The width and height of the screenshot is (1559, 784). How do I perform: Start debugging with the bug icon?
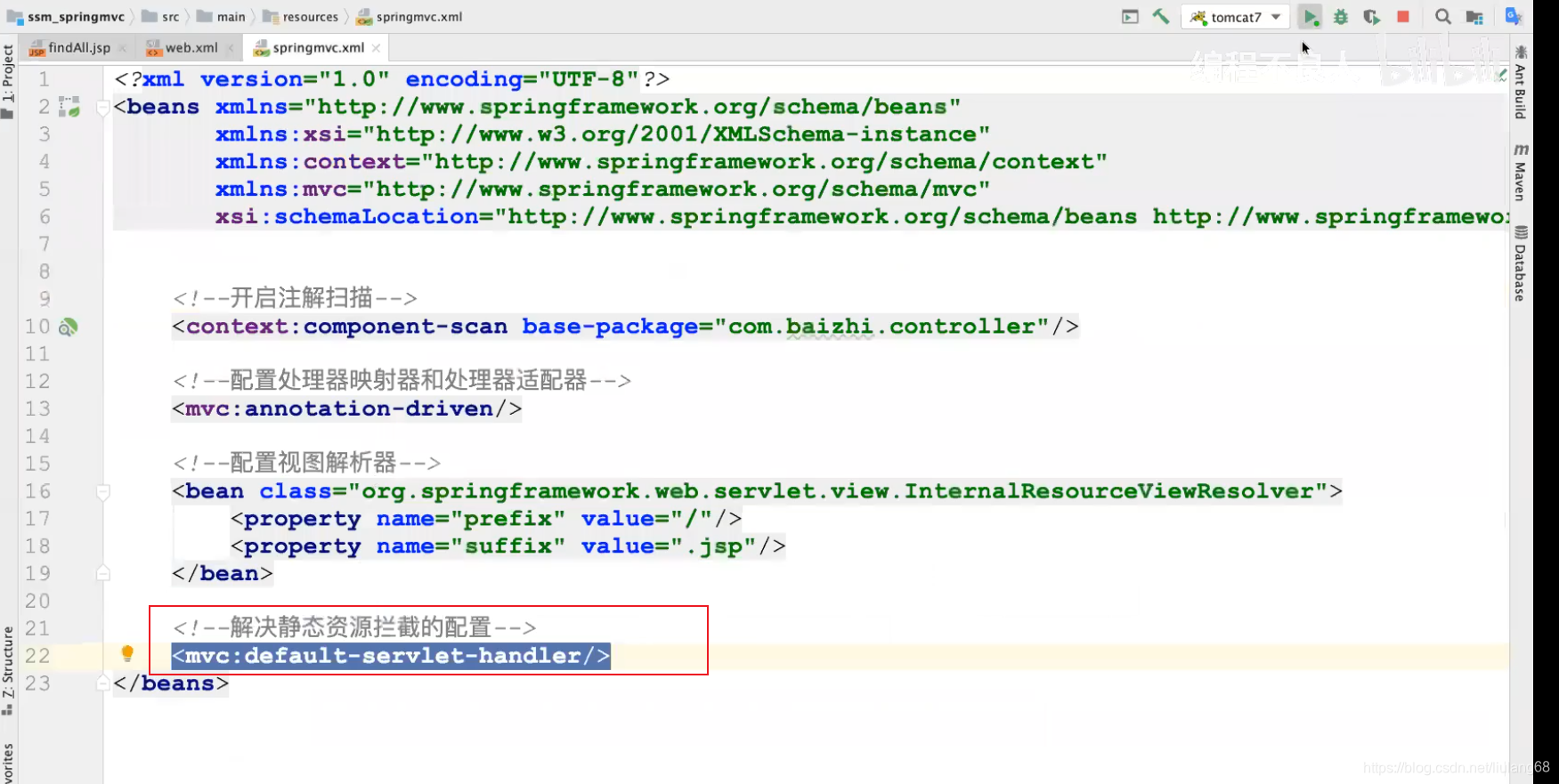click(x=1341, y=17)
